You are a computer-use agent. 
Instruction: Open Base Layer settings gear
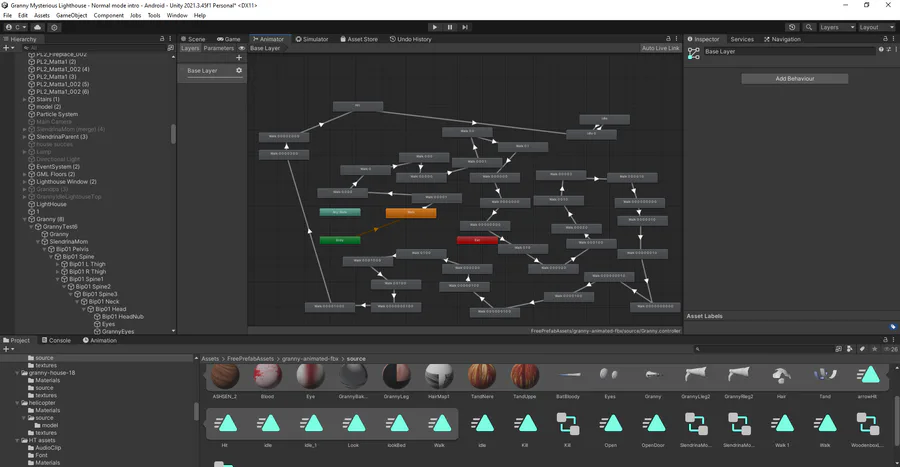[239, 71]
